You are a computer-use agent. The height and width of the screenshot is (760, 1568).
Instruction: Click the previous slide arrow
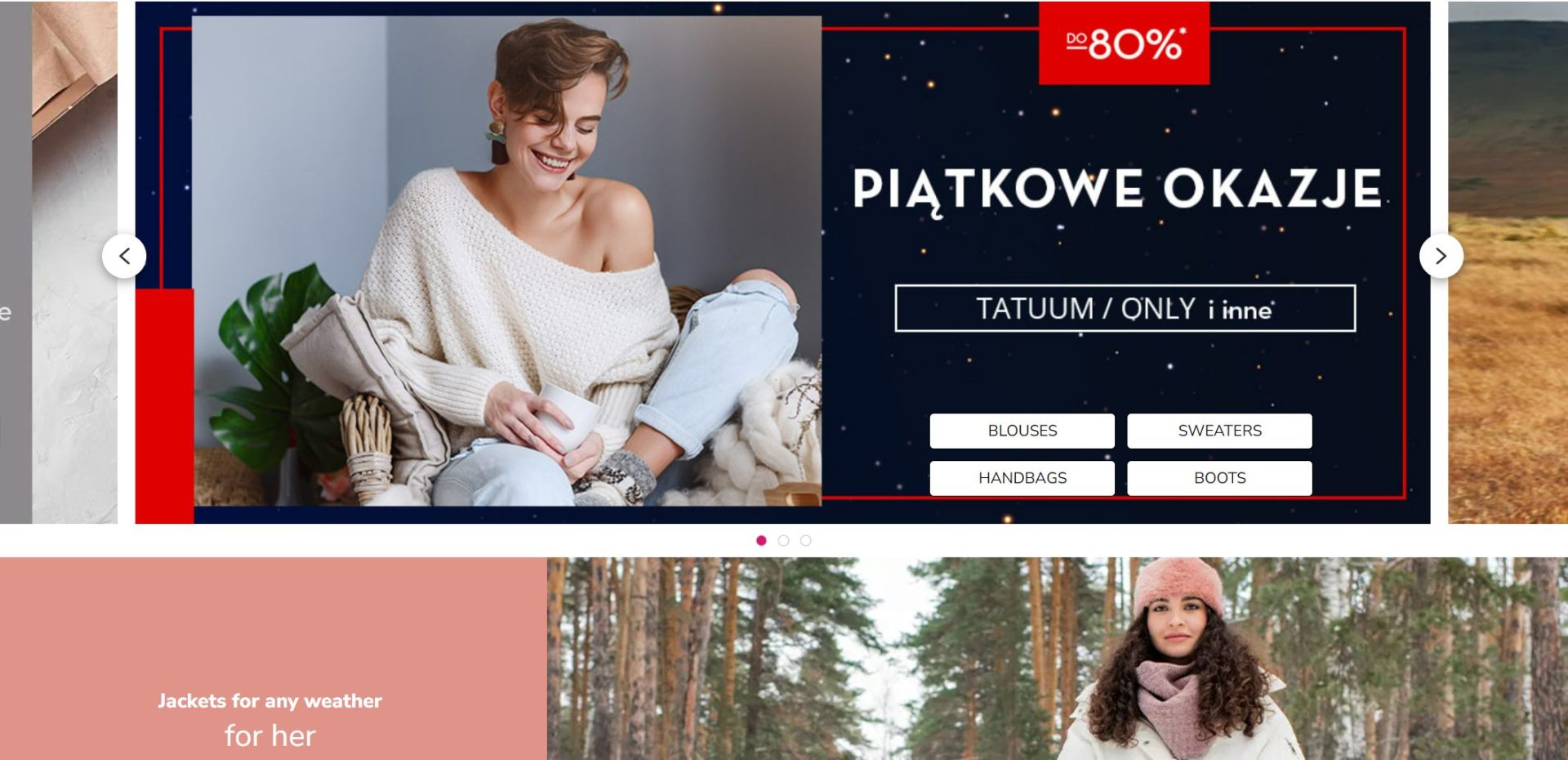[124, 256]
